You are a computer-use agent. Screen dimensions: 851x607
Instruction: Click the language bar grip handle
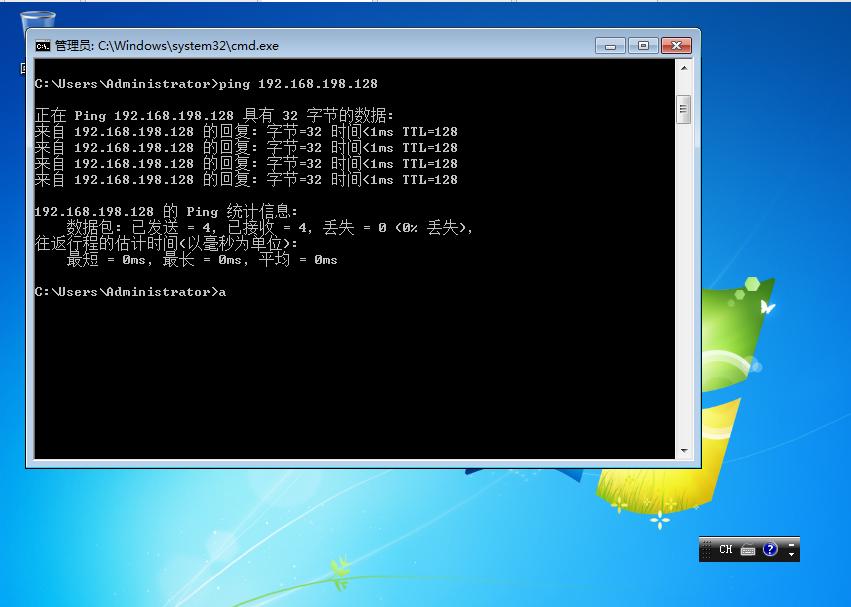pyautogui.click(x=706, y=549)
